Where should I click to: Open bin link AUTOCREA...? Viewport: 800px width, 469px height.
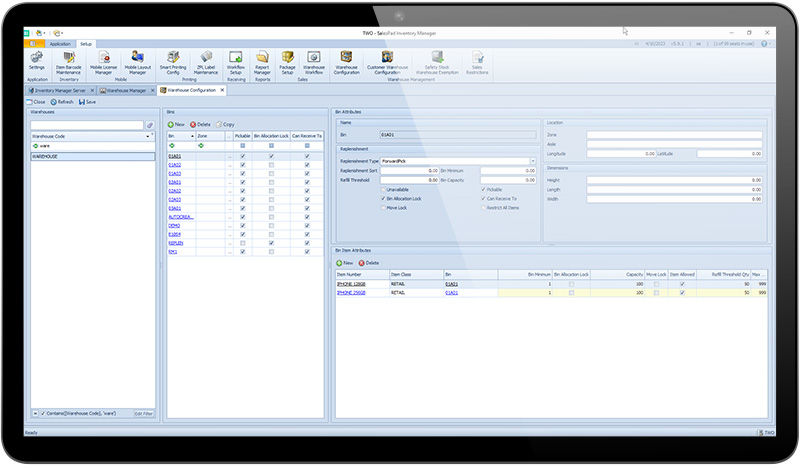pyautogui.click(x=181, y=217)
